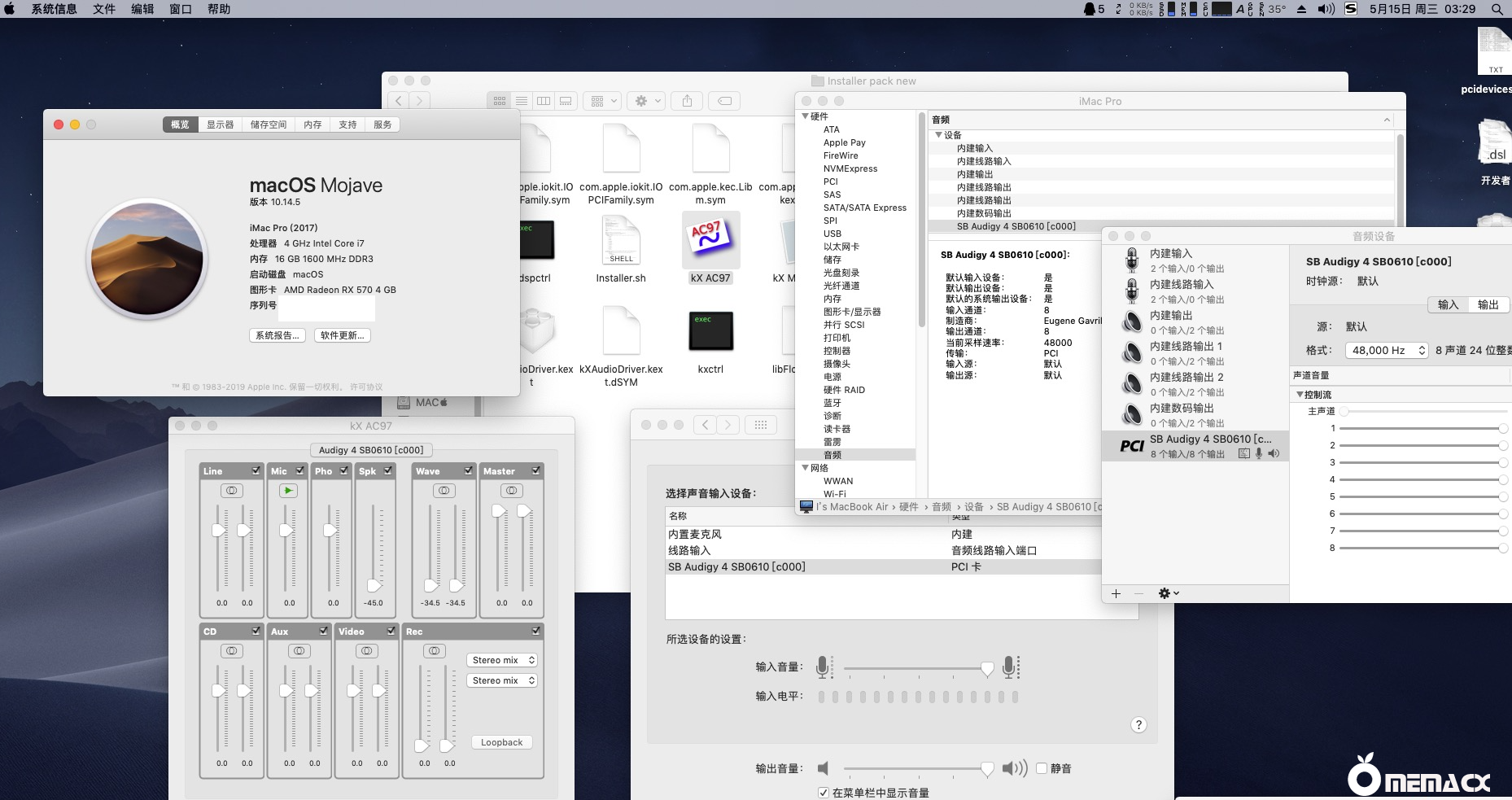Open the kX AC97 application icon

point(710,240)
